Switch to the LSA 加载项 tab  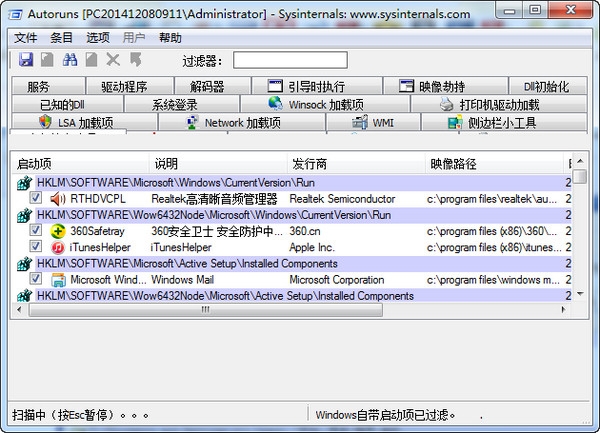click(85, 122)
